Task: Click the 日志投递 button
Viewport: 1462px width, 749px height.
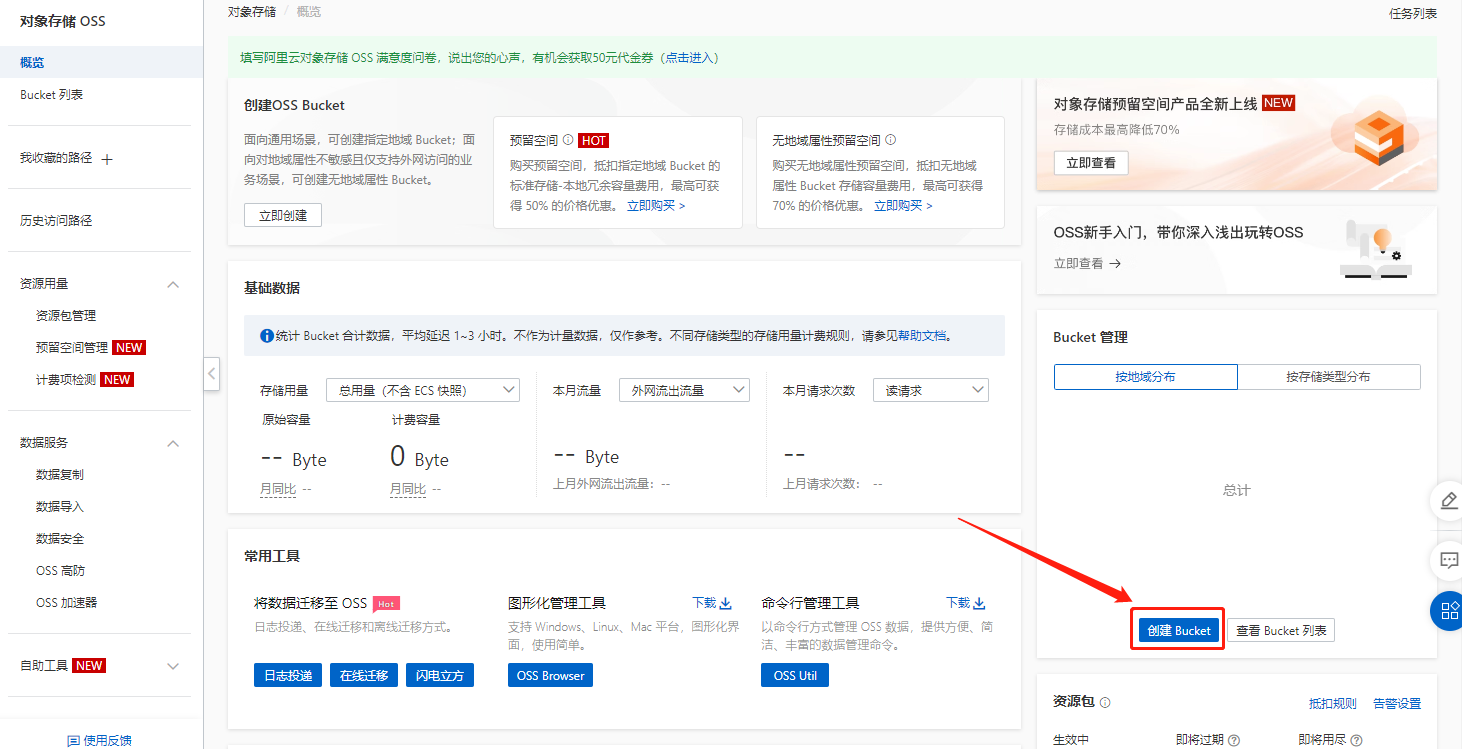Action: point(288,675)
